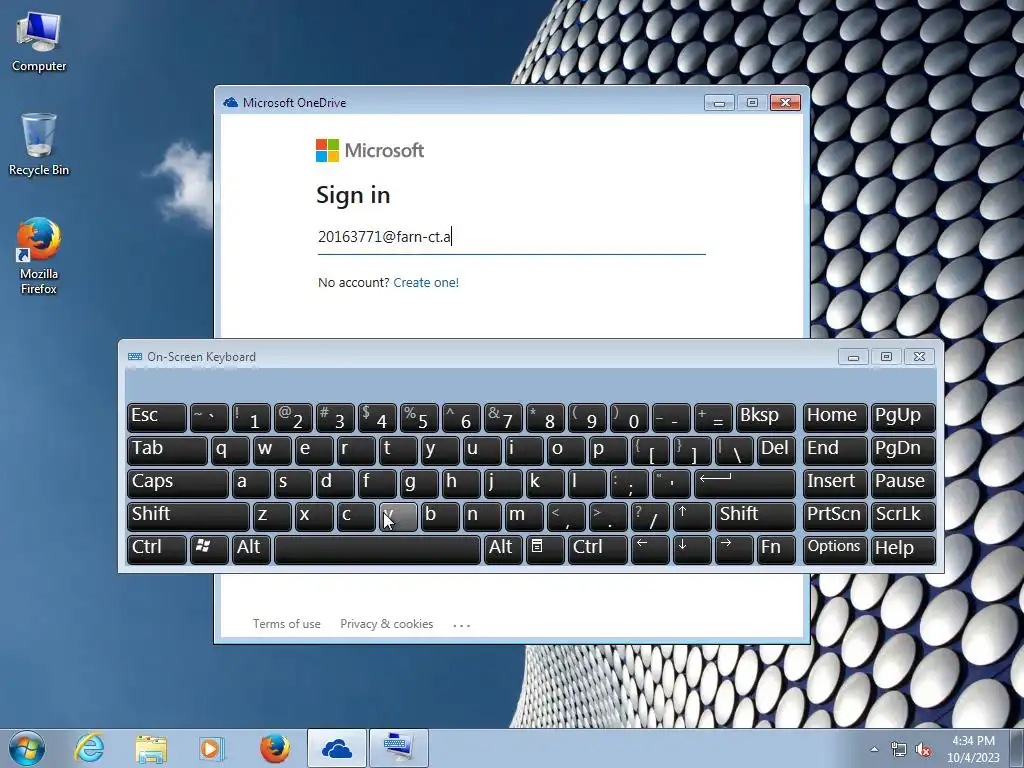
Task: Click the Help key on keyboard
Action: (x=903, y=548)
